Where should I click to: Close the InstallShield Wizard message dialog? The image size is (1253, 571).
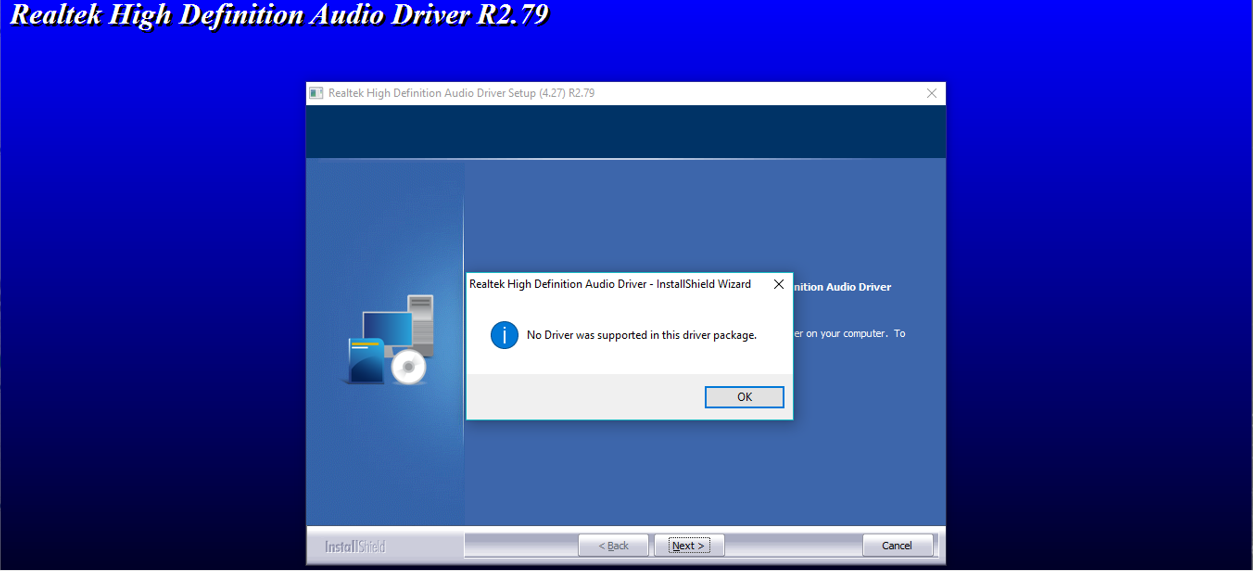pyautogui.click(x=778, y=284)
